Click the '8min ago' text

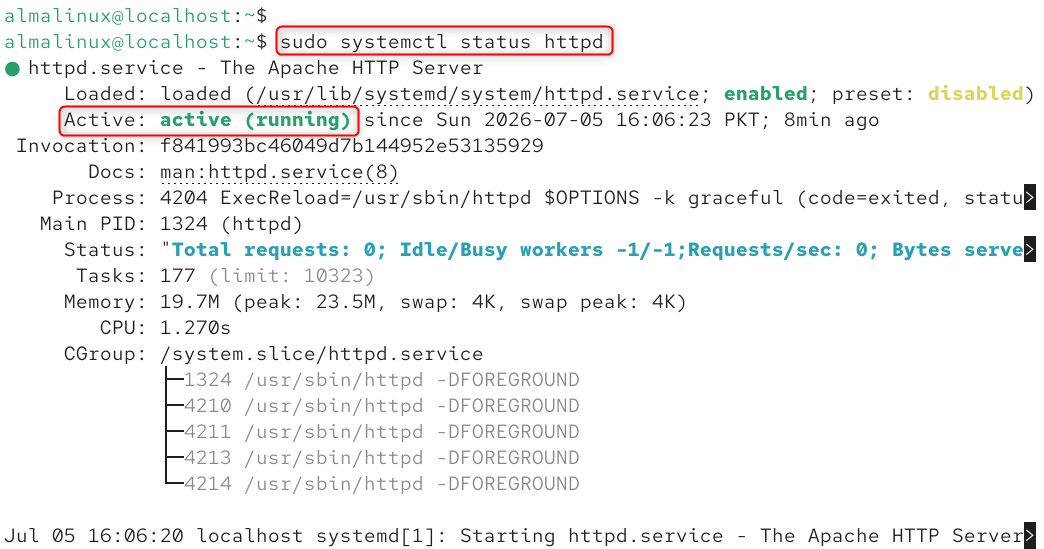coord(831,120)
